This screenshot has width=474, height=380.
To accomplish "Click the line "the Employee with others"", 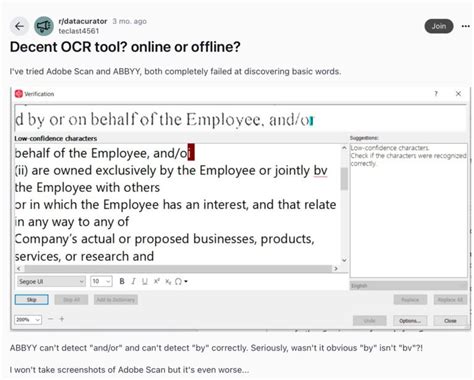I will [87, 188].
